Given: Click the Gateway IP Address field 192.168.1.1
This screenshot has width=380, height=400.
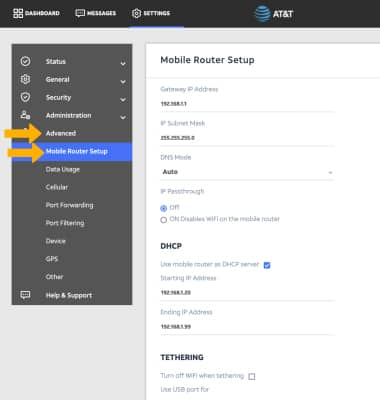Looking at the screenshot, I should click(247, 104).
